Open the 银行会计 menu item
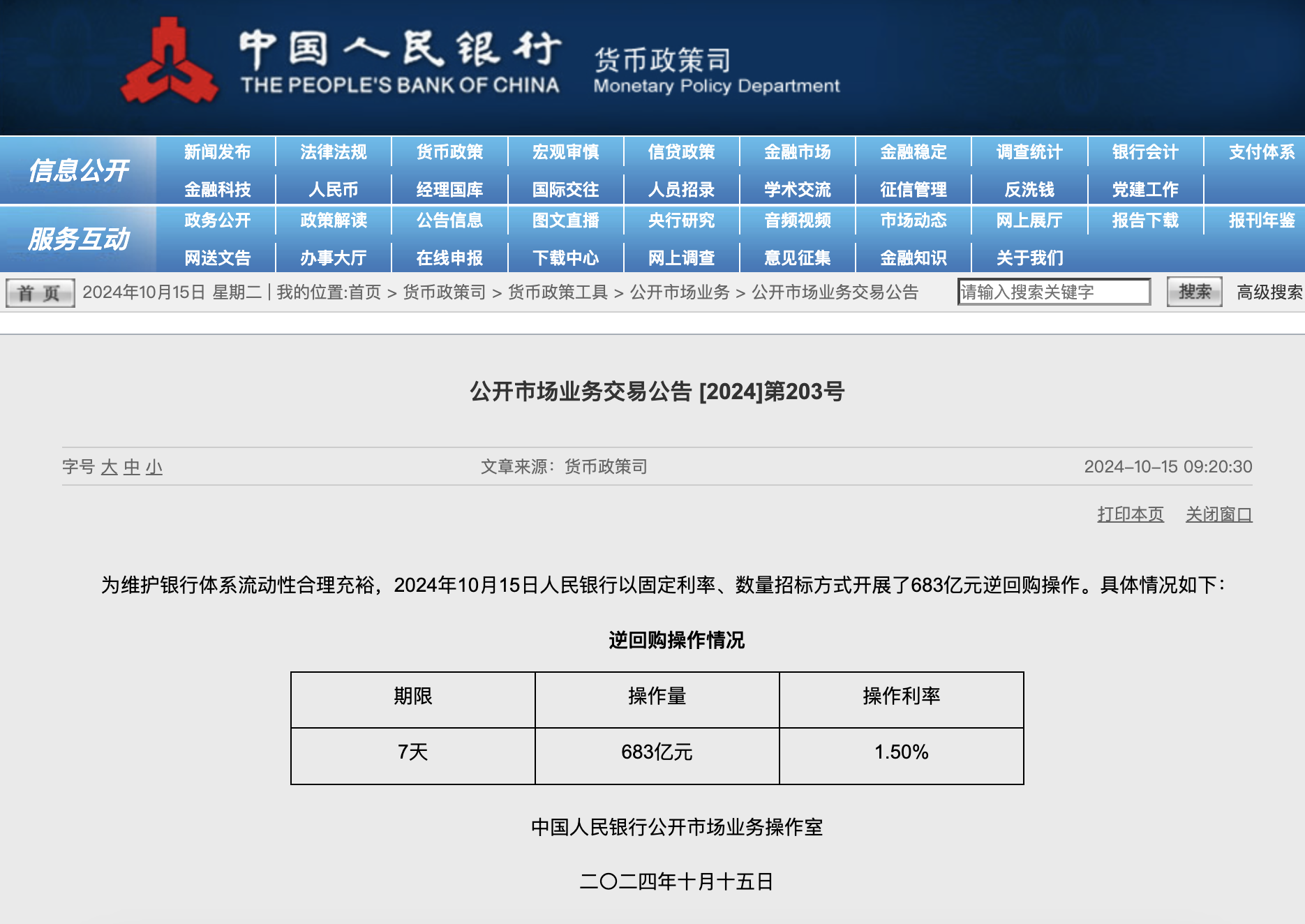 [1145, 152]
